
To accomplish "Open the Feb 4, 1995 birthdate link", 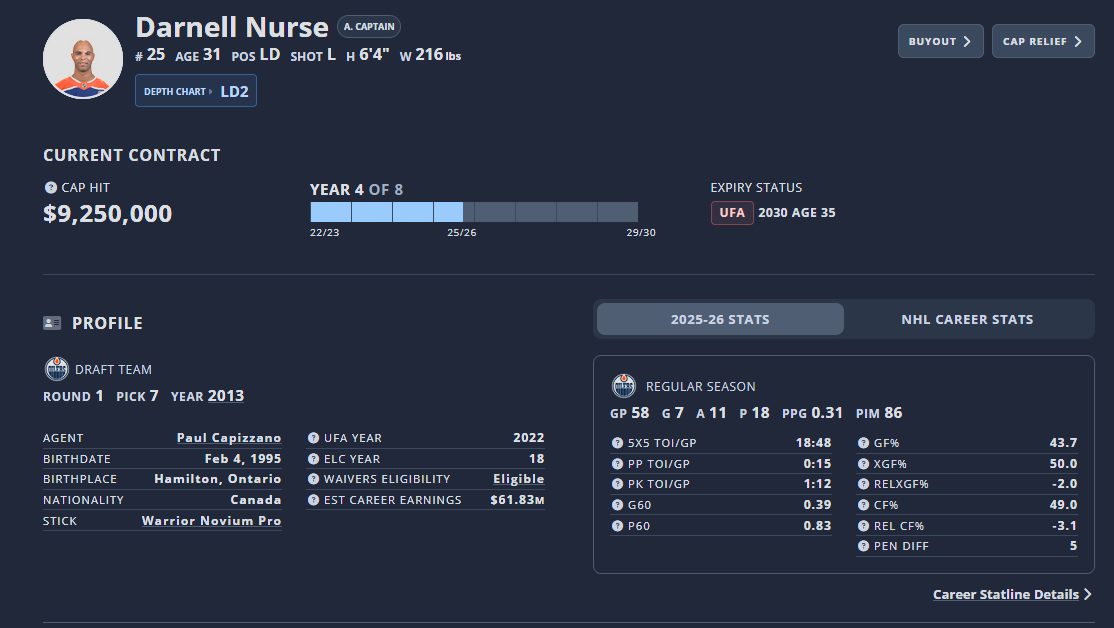I will click(243, 459).
